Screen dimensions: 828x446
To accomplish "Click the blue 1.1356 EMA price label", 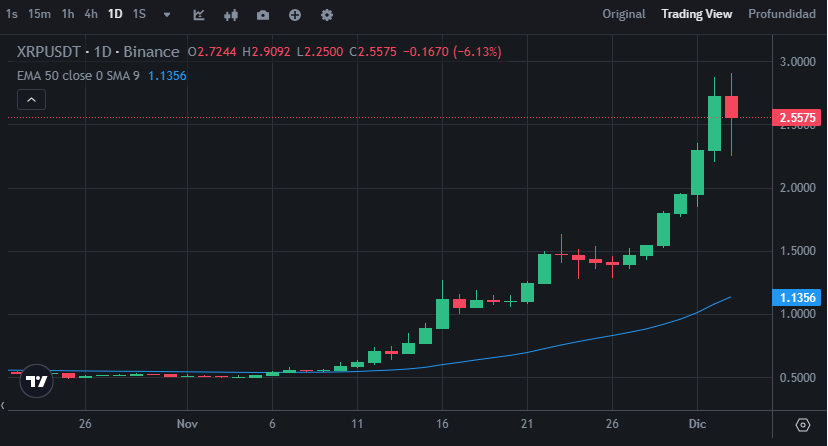I will (796, 298).
